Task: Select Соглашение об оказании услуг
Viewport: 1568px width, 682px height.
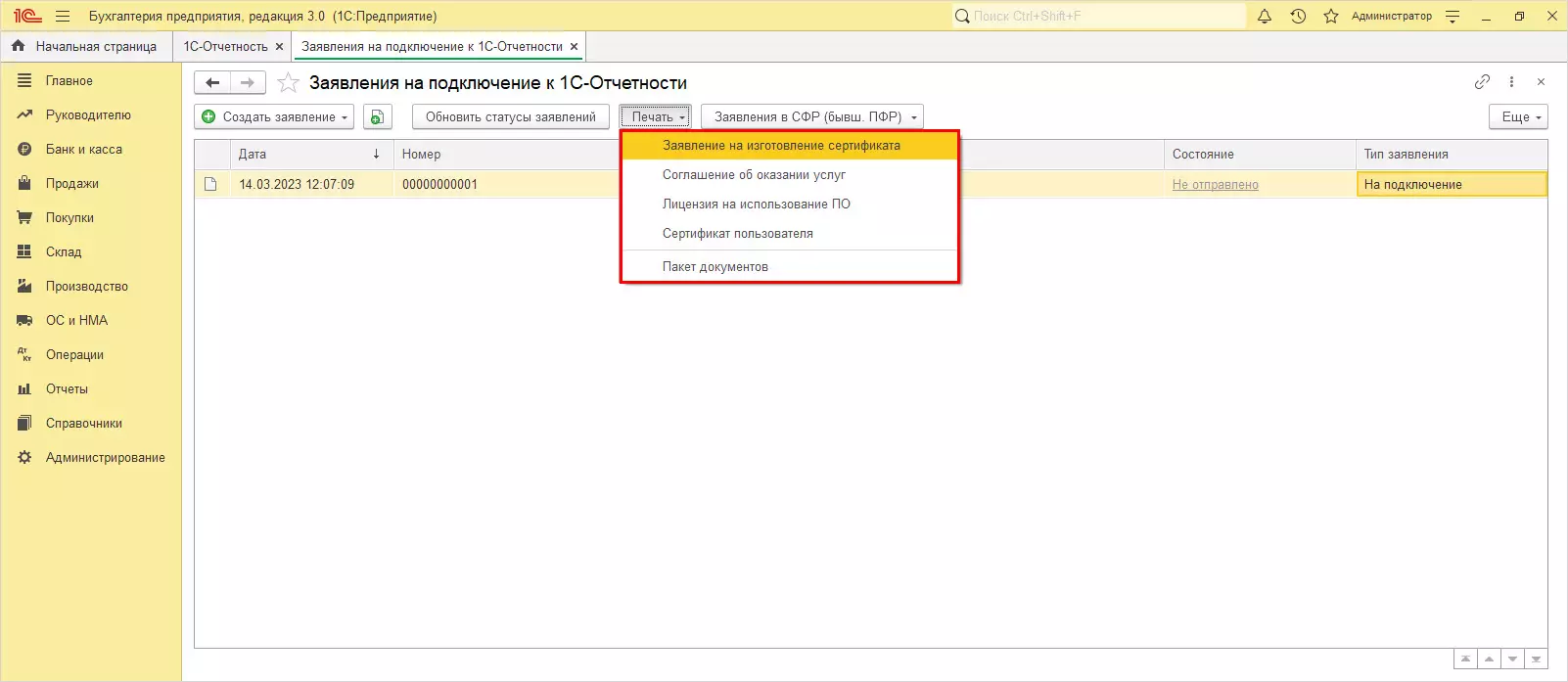Action: (x=790, y=175)
